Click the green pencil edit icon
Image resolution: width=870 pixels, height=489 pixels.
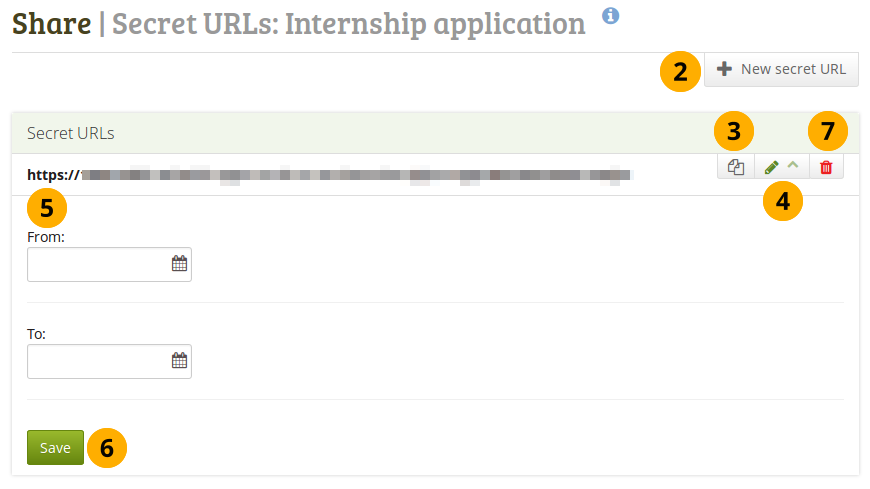[x=771, y=167]
